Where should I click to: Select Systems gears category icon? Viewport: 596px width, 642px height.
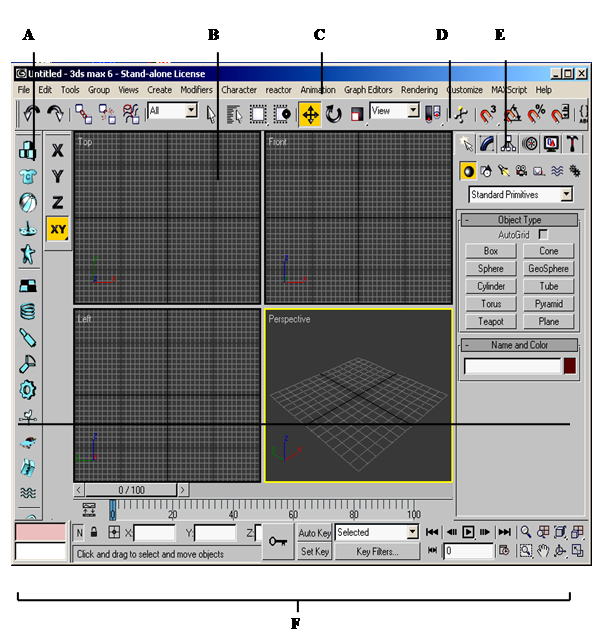[575, 171]
